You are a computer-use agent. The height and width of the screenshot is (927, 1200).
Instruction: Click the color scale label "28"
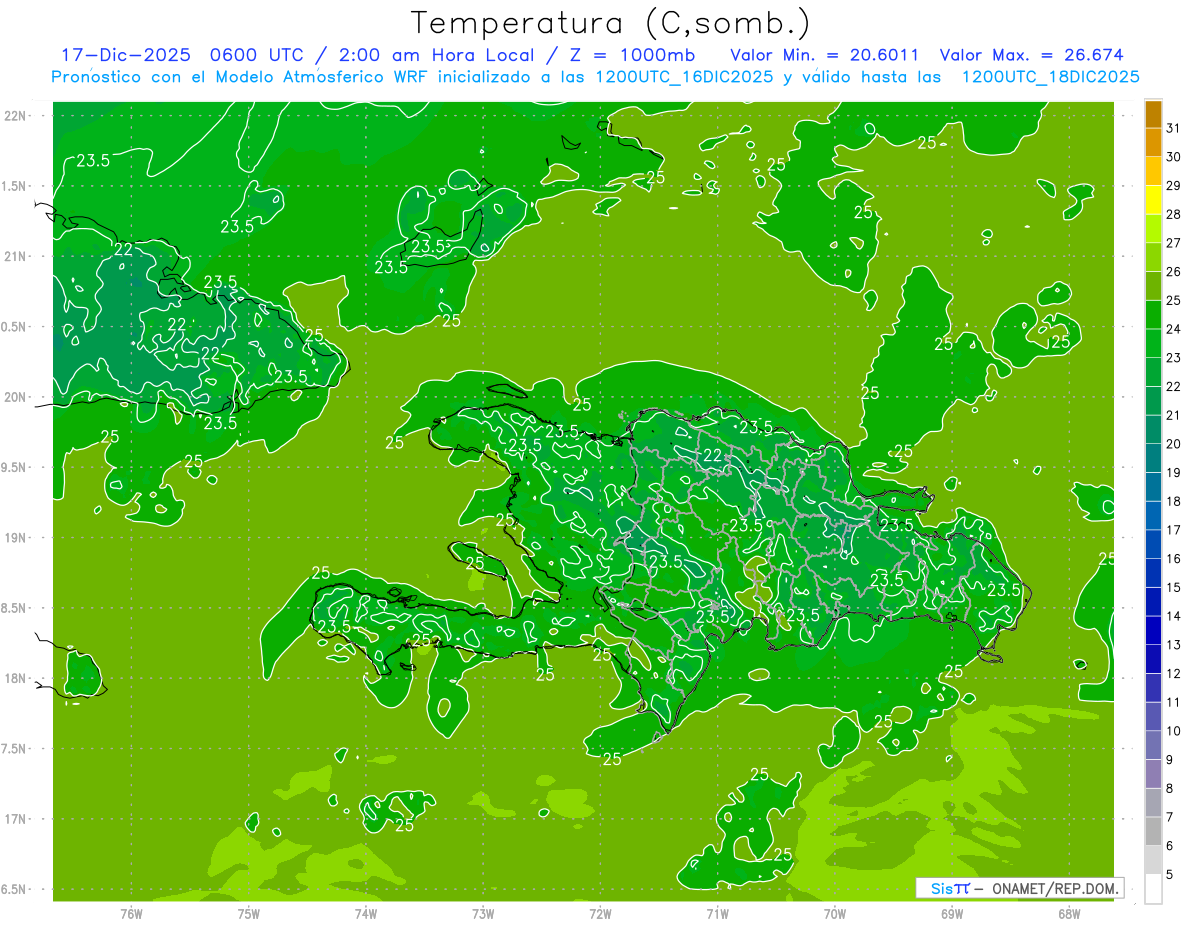(x=1174, y=214)
